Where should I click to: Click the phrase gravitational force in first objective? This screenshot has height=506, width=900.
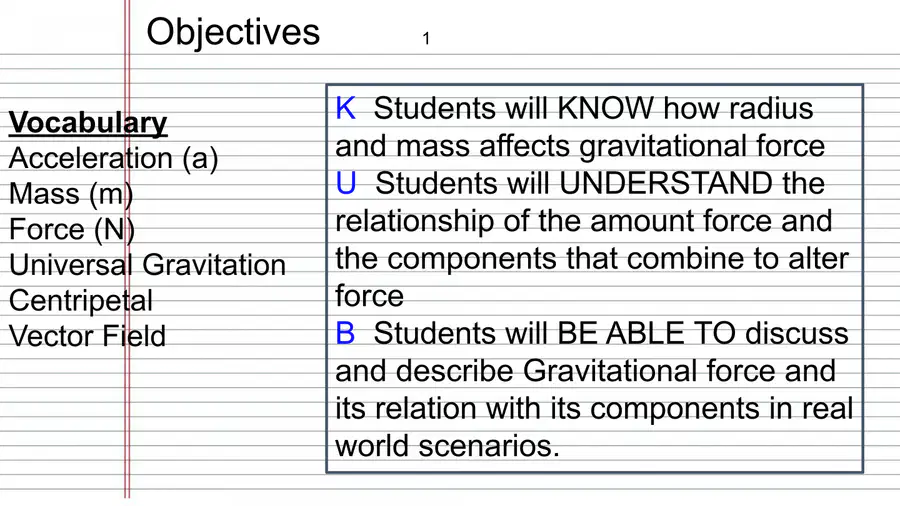pos(702,146)
